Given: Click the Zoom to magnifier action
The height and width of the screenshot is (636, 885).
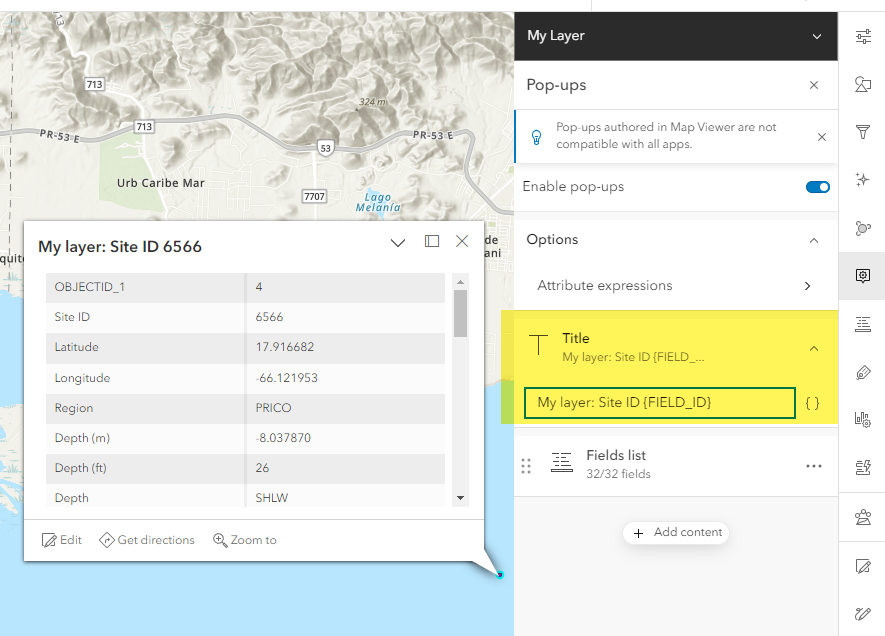Looking at the screenshot, I should [x=245, y=540].
